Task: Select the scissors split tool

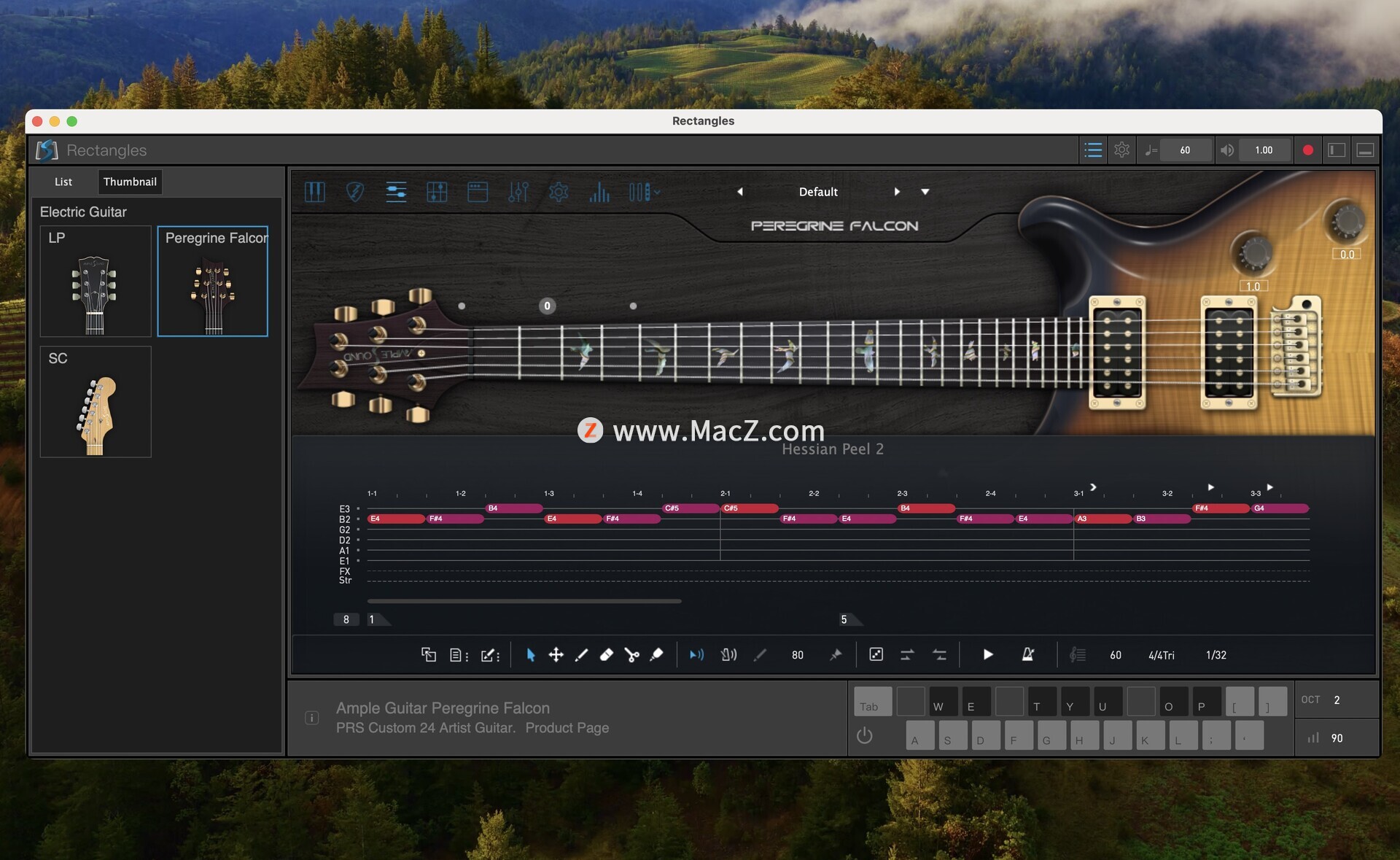Action: click(x=631, y=655)
